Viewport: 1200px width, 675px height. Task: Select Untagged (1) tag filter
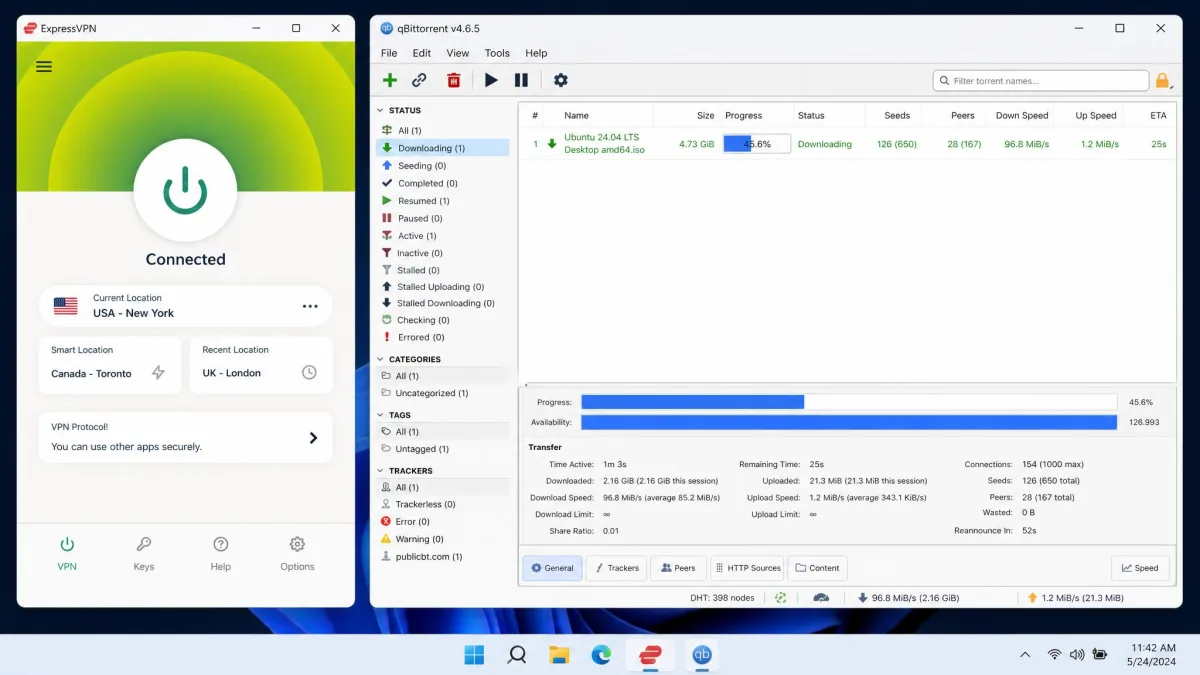coord(442,449)
